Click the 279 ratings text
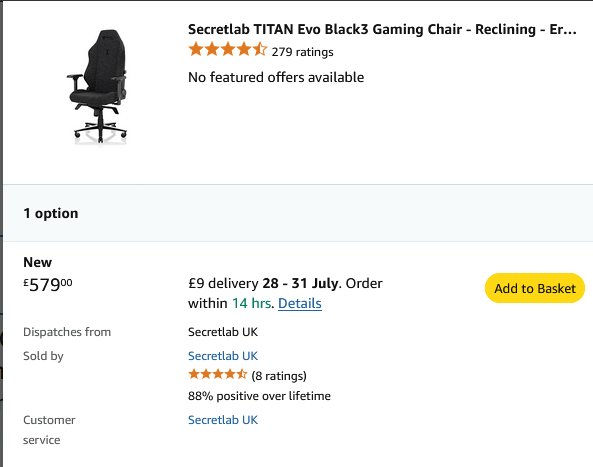Viewport: 593px width, 467px height. 303,52
